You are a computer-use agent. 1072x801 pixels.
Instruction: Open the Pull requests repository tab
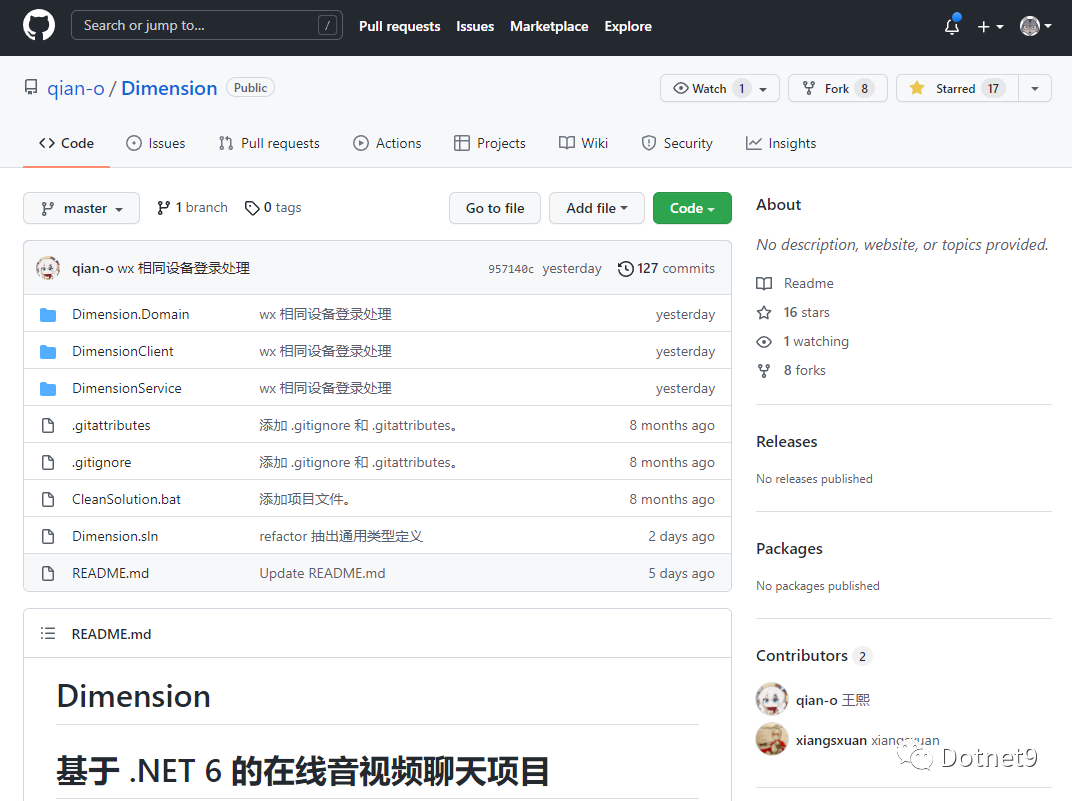pos(269,143)
